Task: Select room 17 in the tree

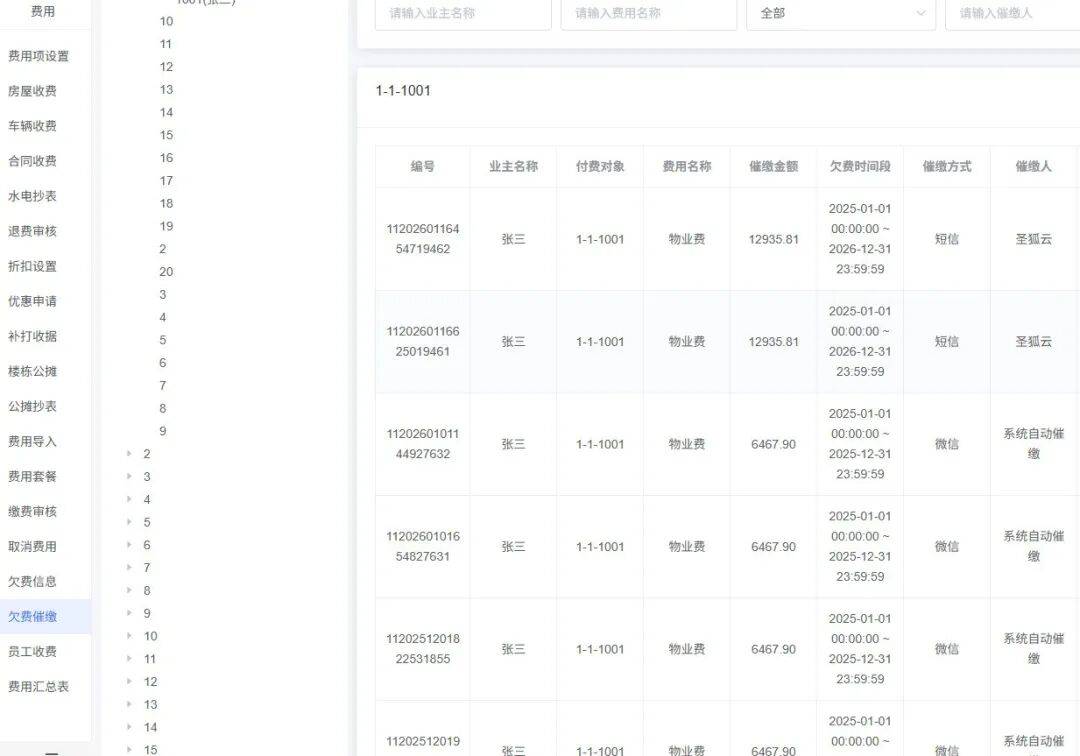Action: (x=166, y=181)
